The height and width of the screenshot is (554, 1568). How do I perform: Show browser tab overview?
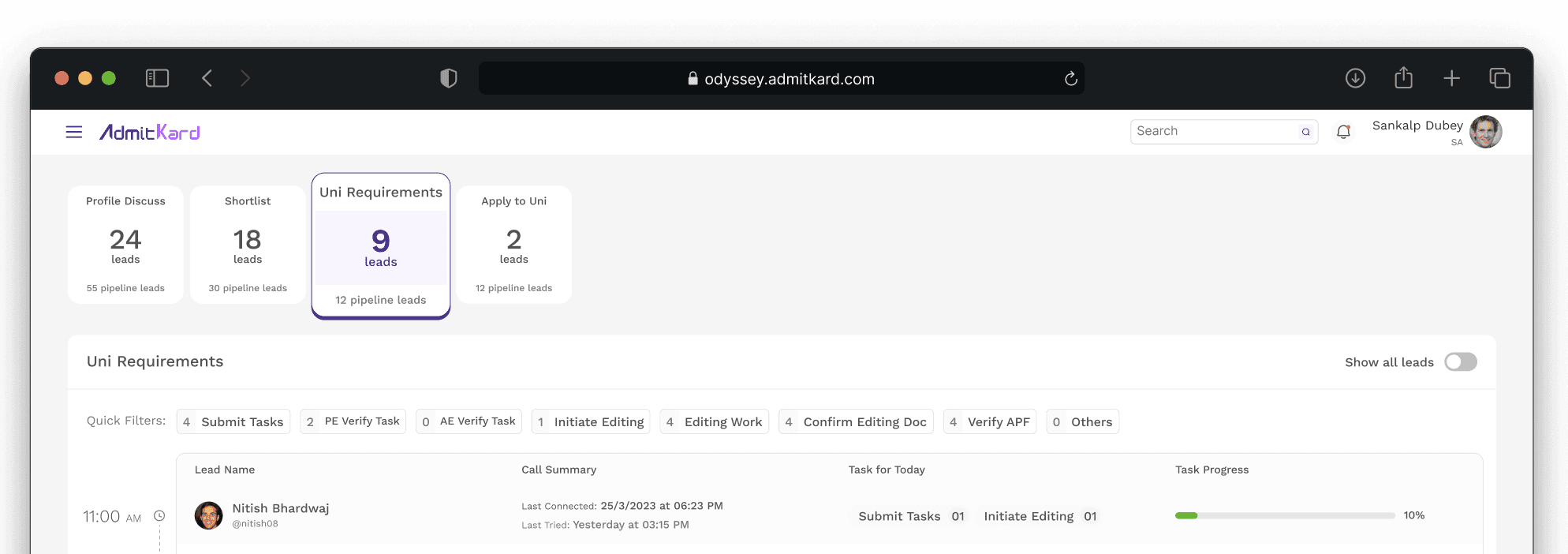point(1500,78)
